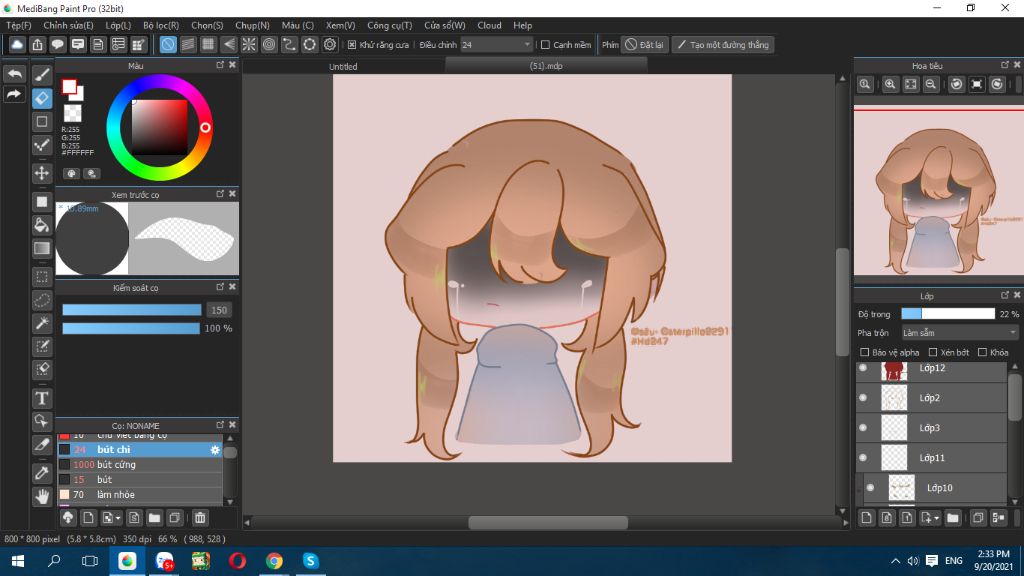Select the Hand pan tool

point(42,496)
